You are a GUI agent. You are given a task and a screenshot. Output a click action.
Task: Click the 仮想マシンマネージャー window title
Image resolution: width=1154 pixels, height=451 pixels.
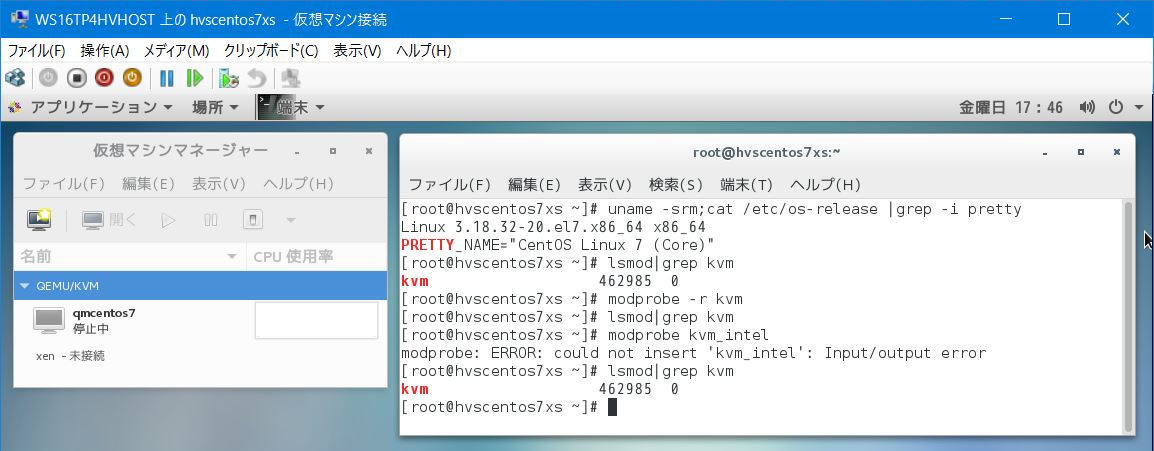180,151
